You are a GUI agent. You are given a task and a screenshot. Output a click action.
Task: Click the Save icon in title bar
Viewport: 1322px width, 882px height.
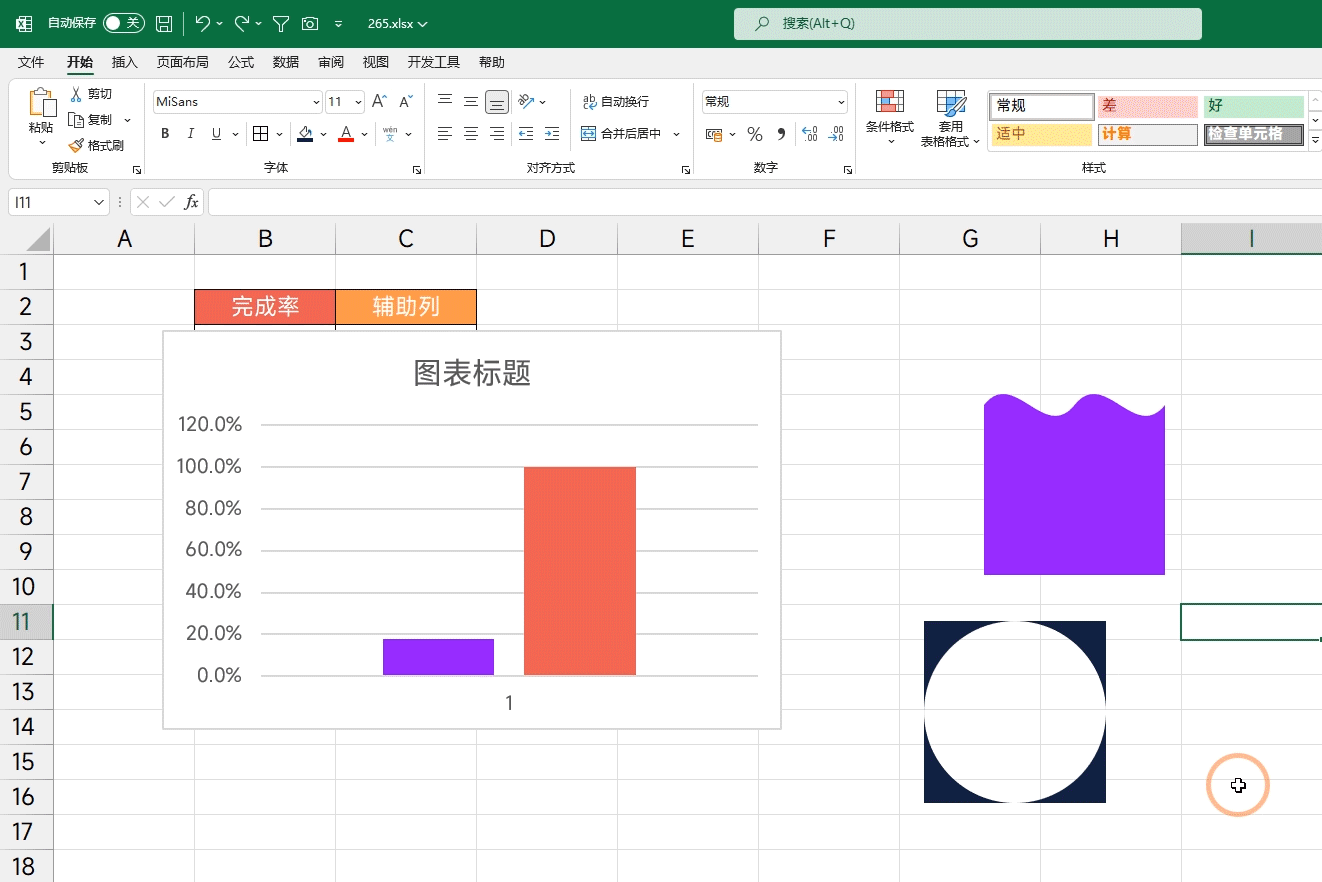165,23
